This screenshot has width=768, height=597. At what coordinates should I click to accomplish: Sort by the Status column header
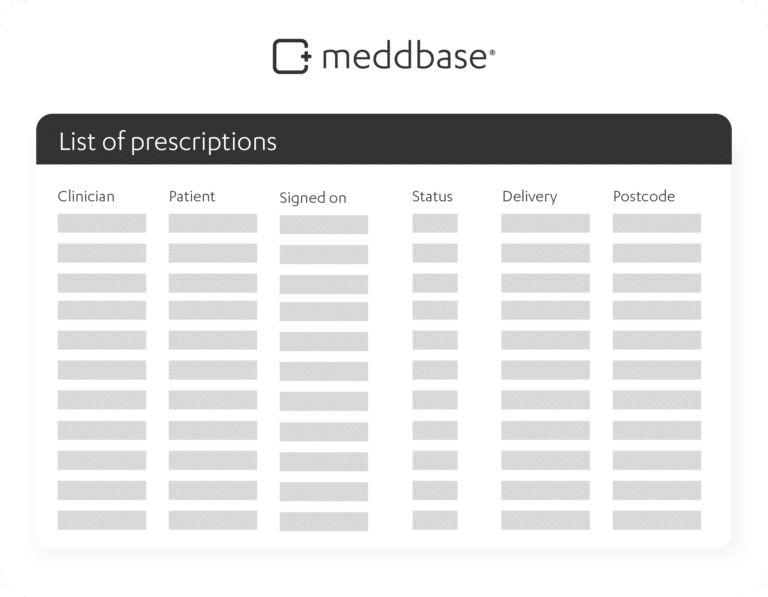(432, 196)
